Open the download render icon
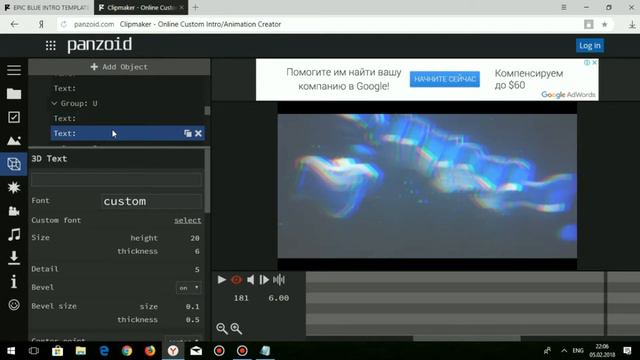 14,258
